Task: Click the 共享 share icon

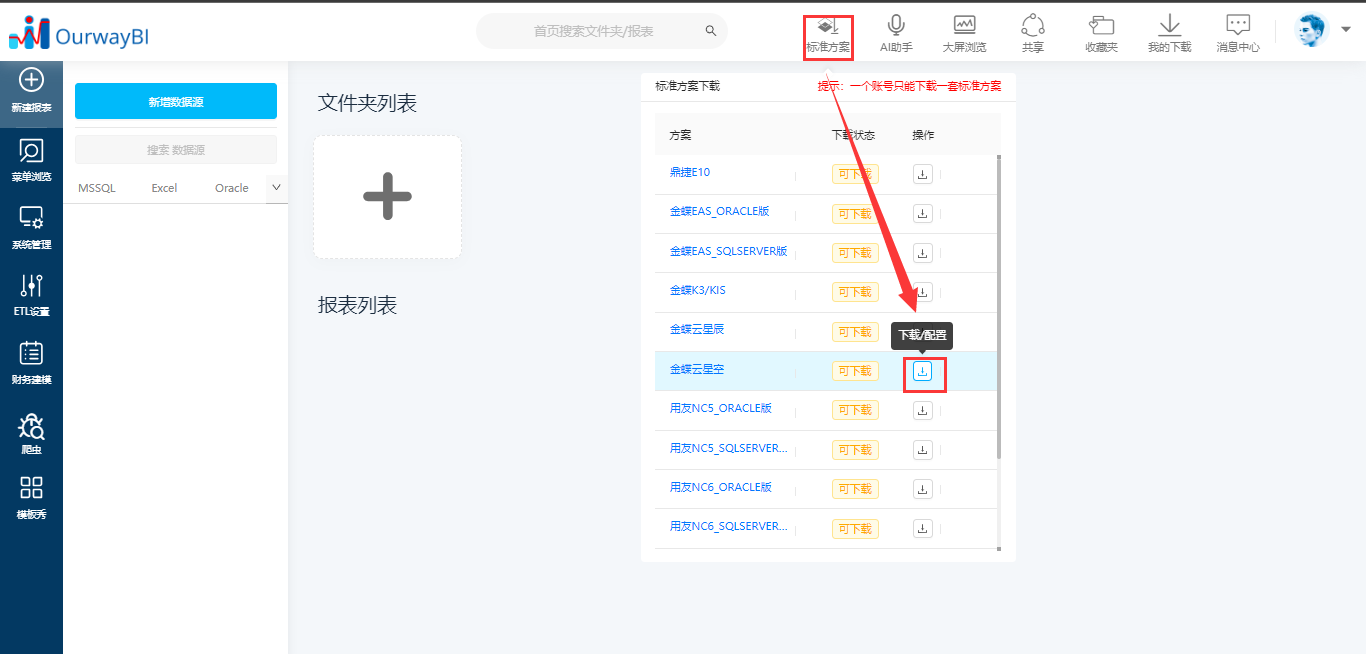Action: (x=1033, y=35)
